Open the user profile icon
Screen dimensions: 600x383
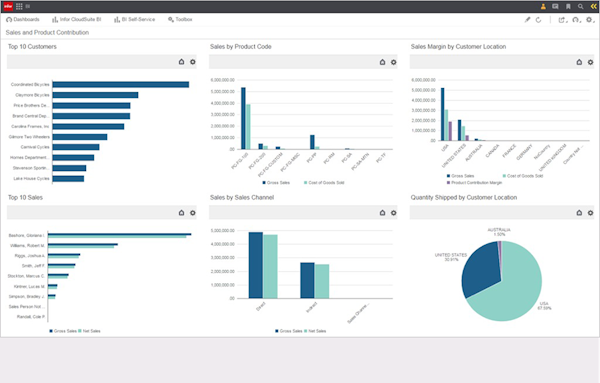pyautogui.click(x=543, y=6)
